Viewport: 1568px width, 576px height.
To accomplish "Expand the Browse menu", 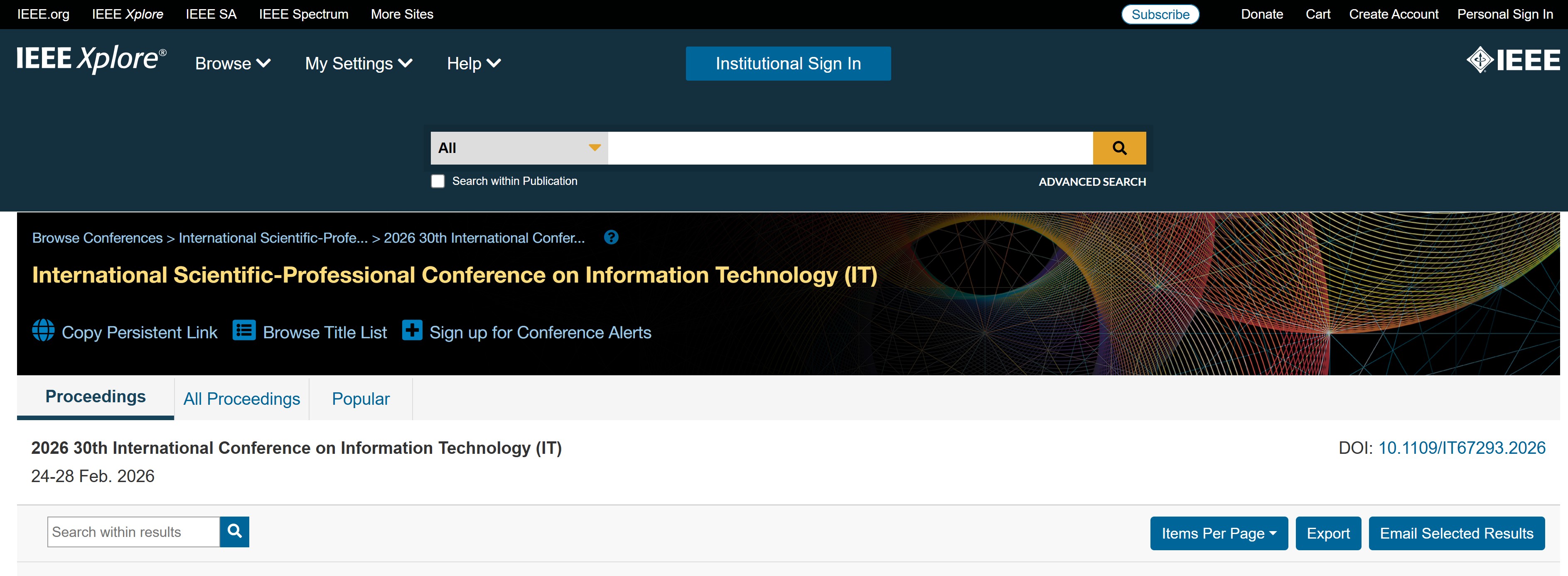I will pyautogui.click(x=233, y=63).
